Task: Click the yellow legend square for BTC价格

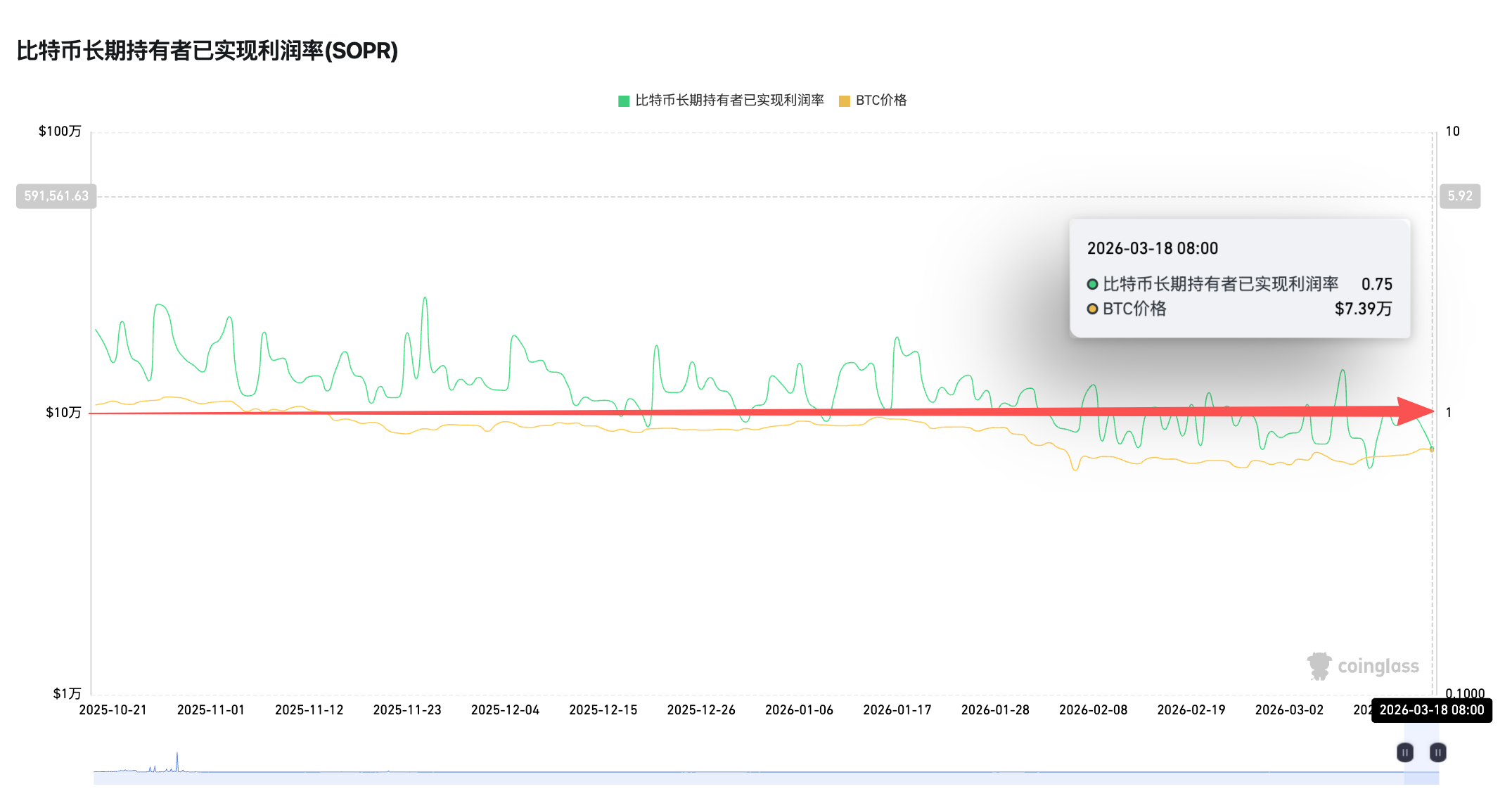Action: coord(845,101)
